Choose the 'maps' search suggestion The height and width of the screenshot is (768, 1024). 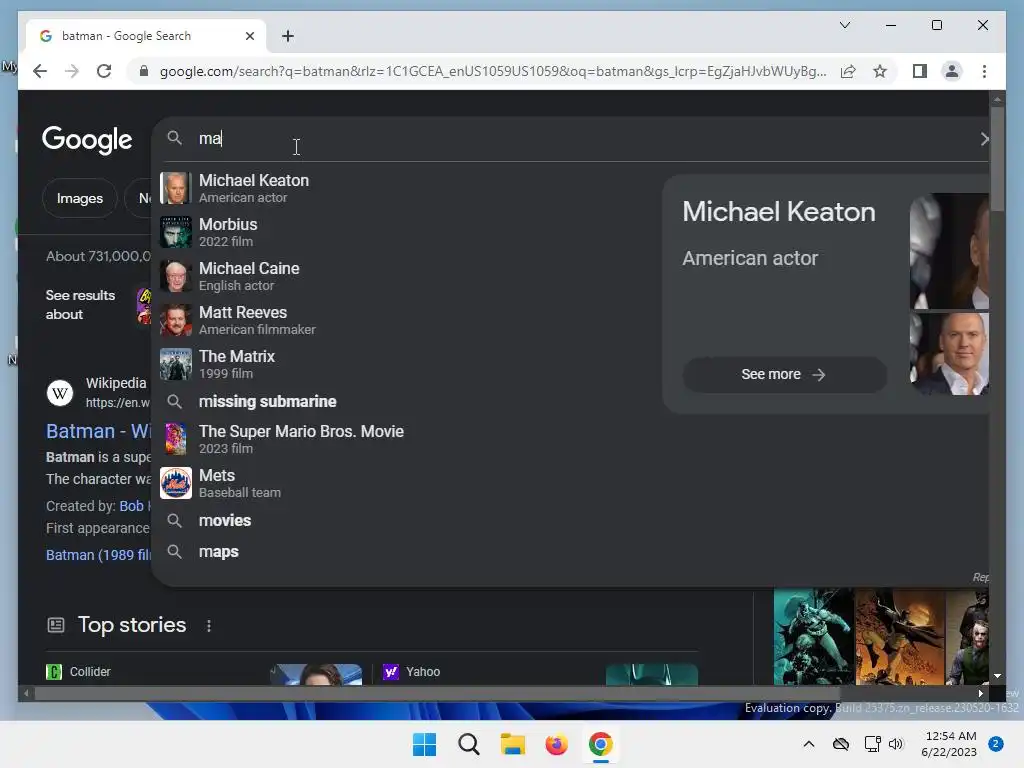click(405, 552)
